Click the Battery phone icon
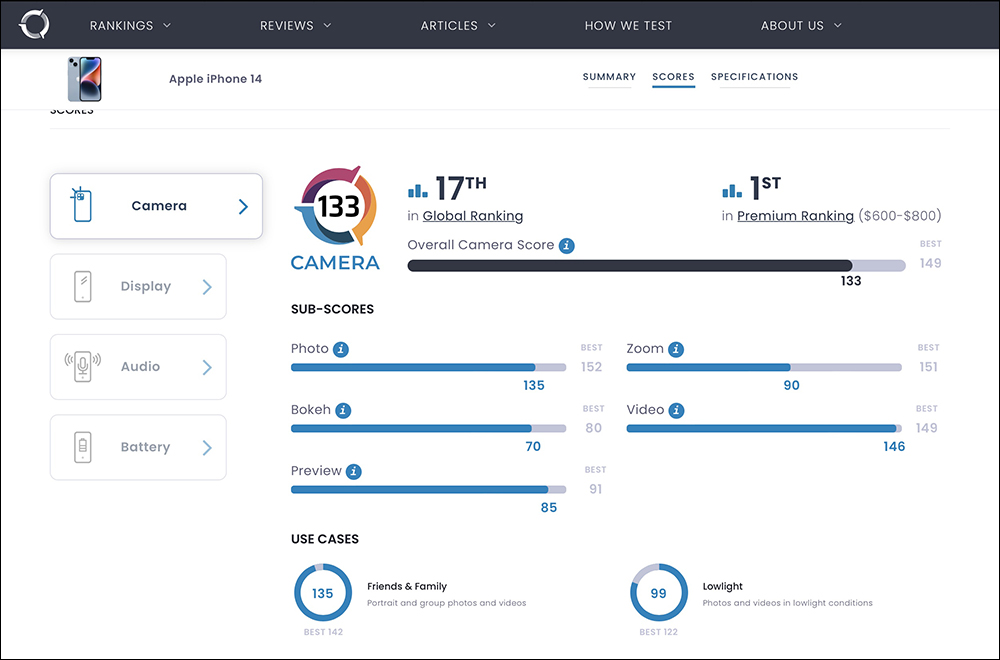1000x660 pixels. click(83, 447)
